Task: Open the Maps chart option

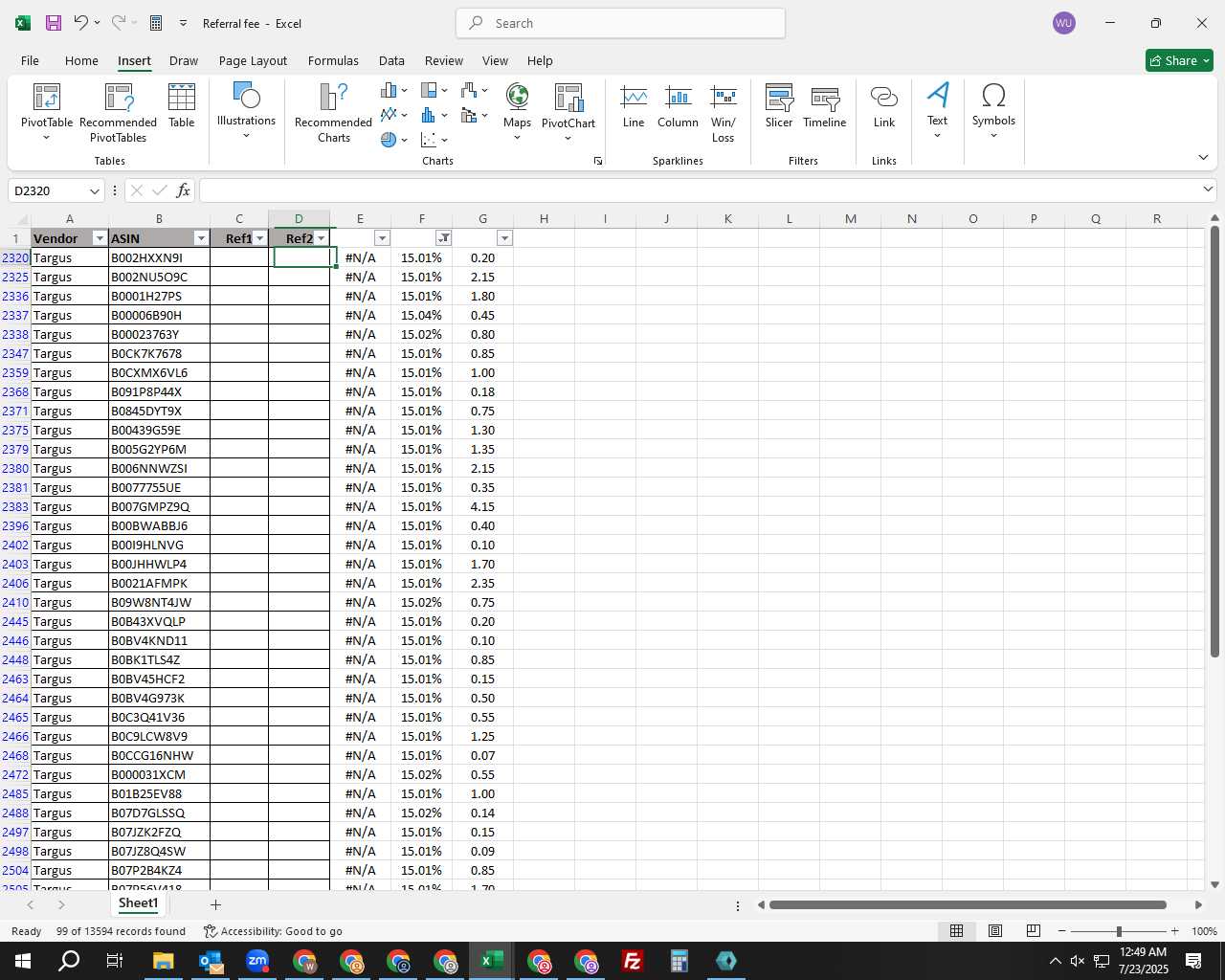Action: click(517, 111)
